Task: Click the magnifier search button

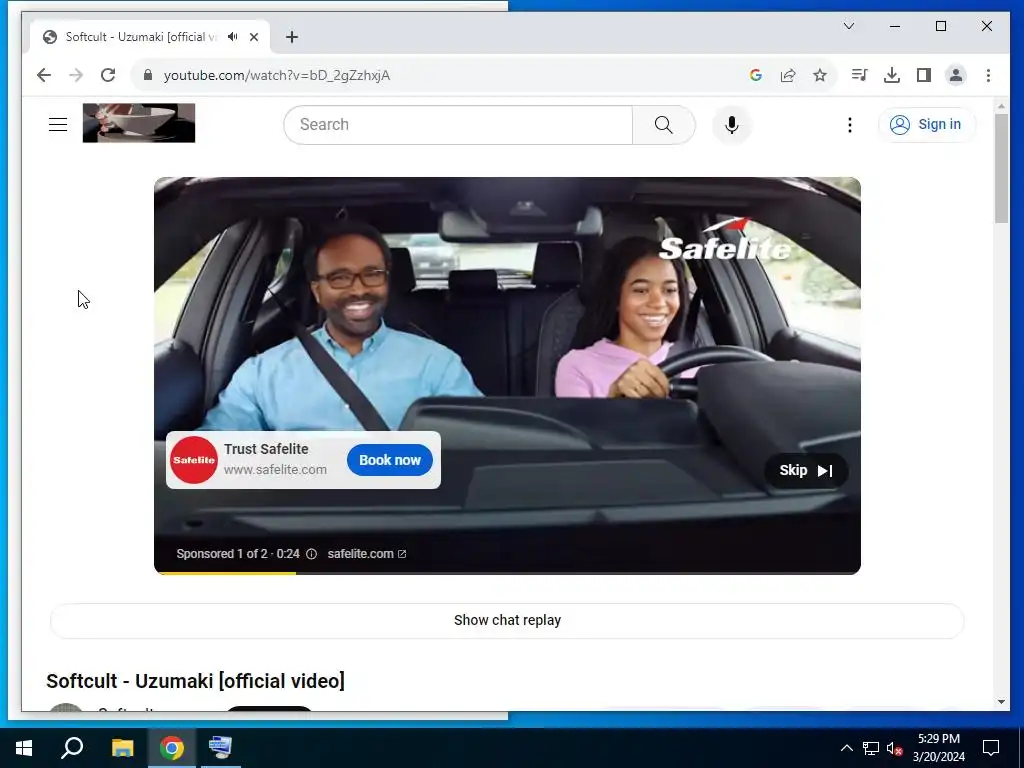Action: click(664, 125)
